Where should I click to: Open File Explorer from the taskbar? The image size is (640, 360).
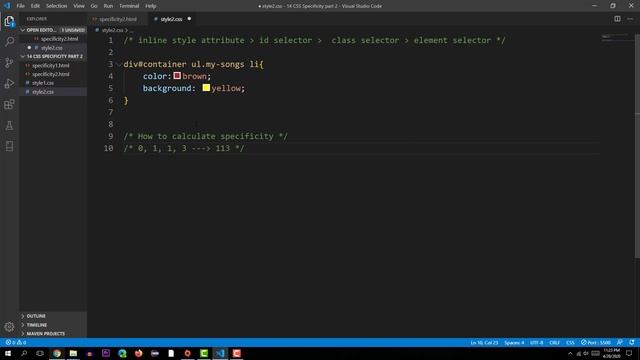tap(73, 353)
